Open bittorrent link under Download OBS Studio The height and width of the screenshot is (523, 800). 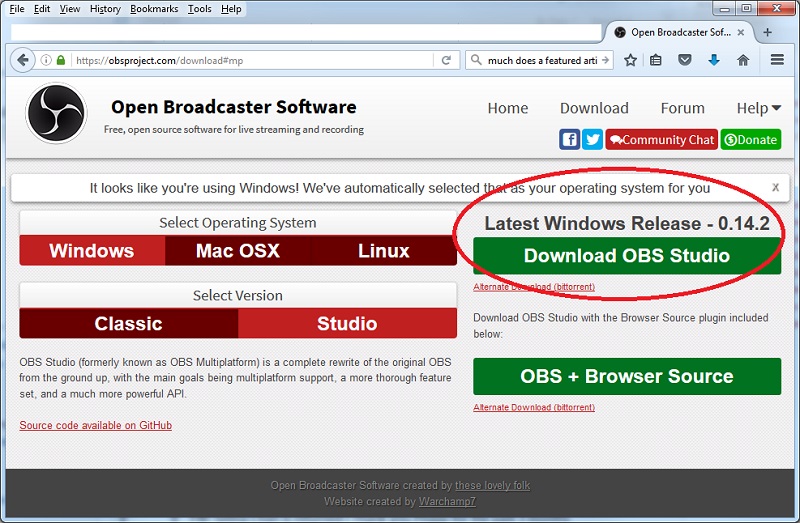534,287
